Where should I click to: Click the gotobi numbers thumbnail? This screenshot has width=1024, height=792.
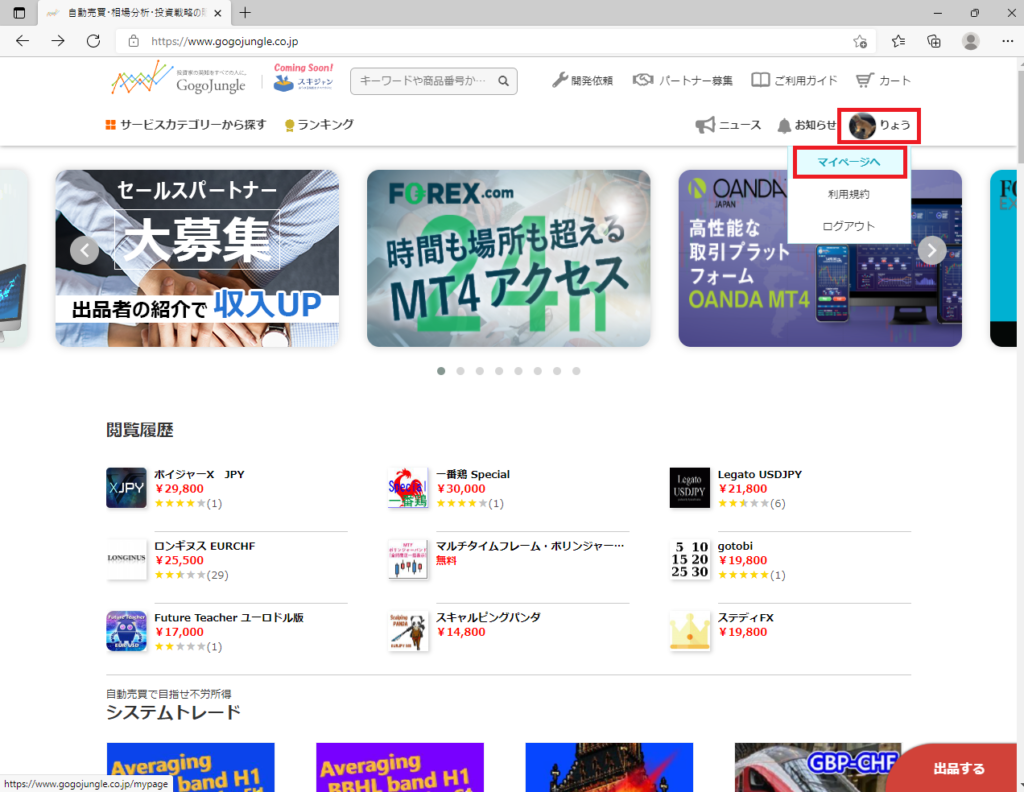(x=690, y=559)
